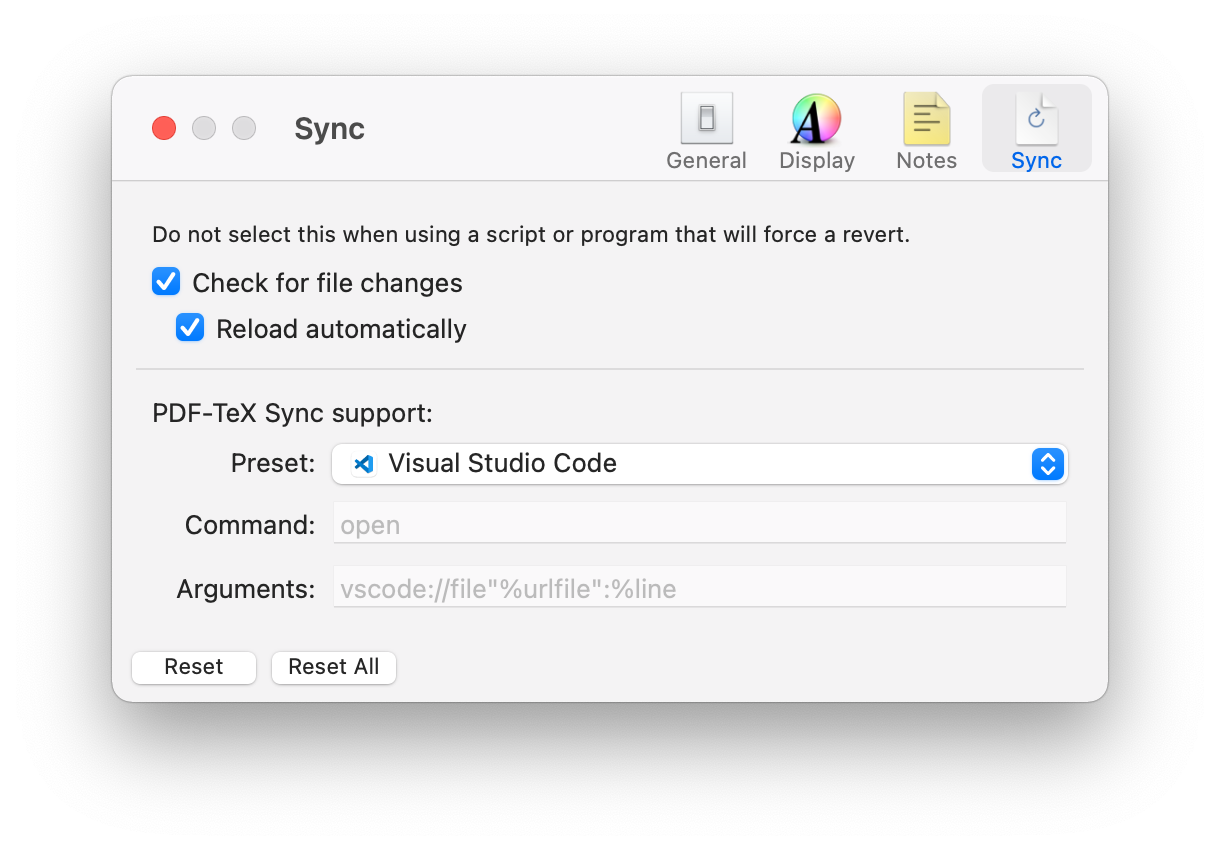The image size is (1220, 850).
Task: Click the Sync window title text
Action: [329, 129]
